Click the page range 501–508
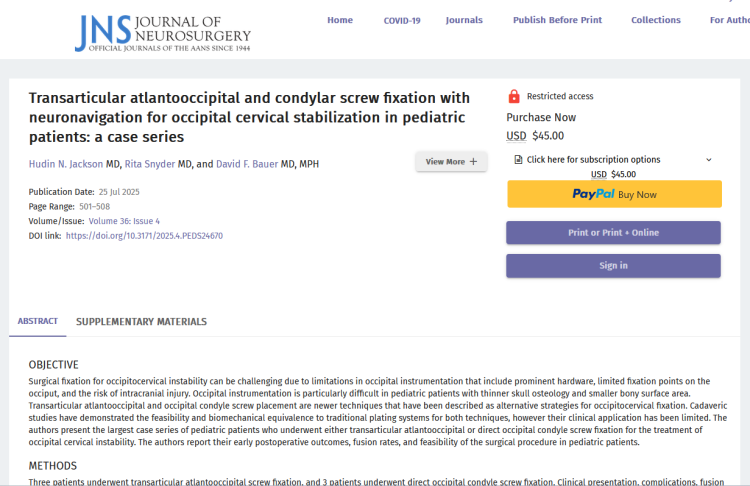Screen dimensions: 750x486 pyautogui.click(x=95, y=207)
